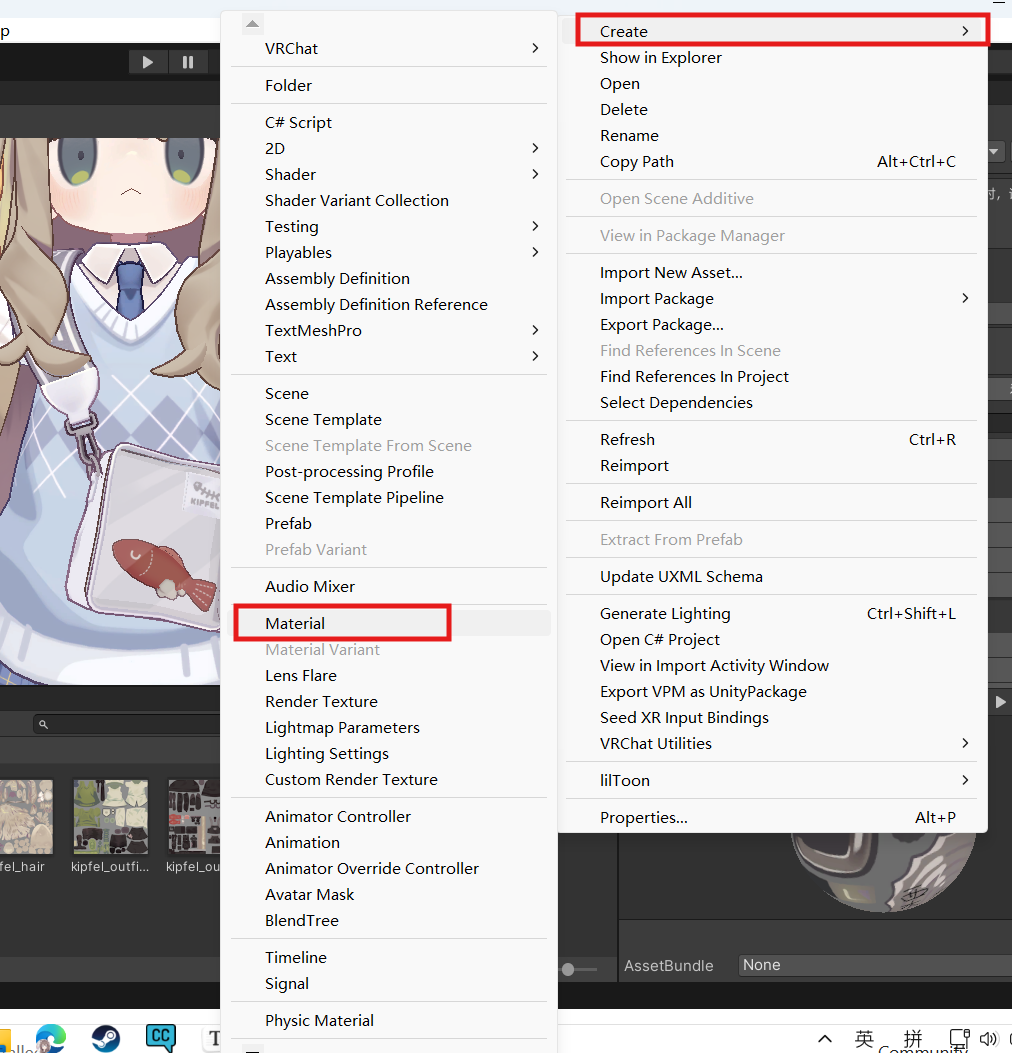Toggle the 拼 Pinyin input mode indicator

[913, 1038]
